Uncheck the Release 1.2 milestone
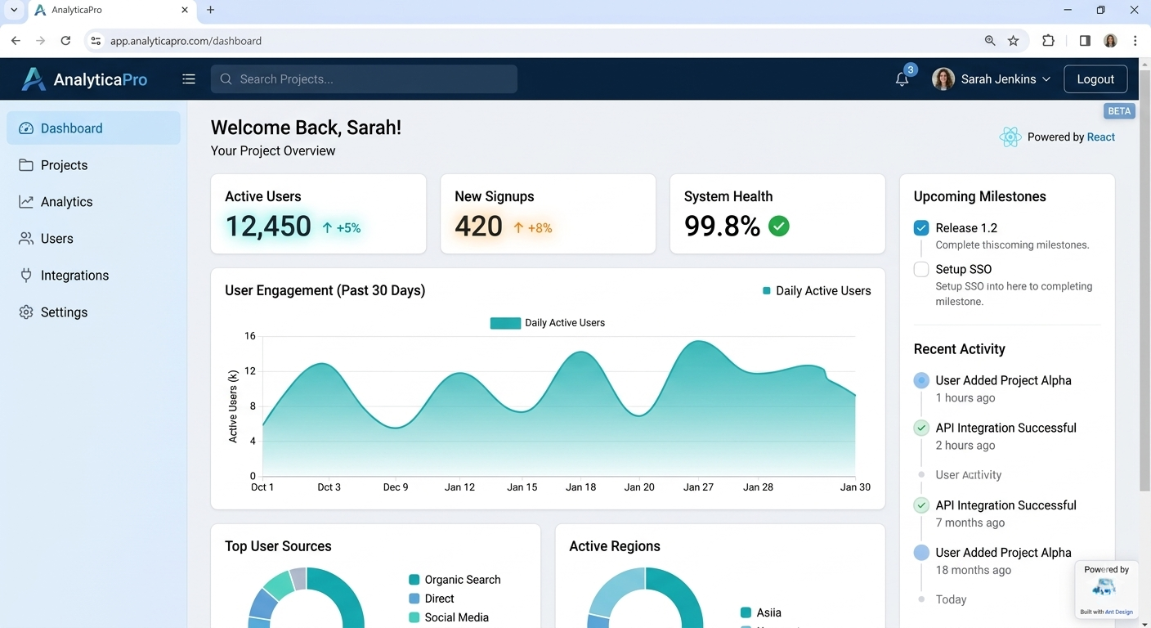The image size is (1151, 628). click(x=920, y=227)
